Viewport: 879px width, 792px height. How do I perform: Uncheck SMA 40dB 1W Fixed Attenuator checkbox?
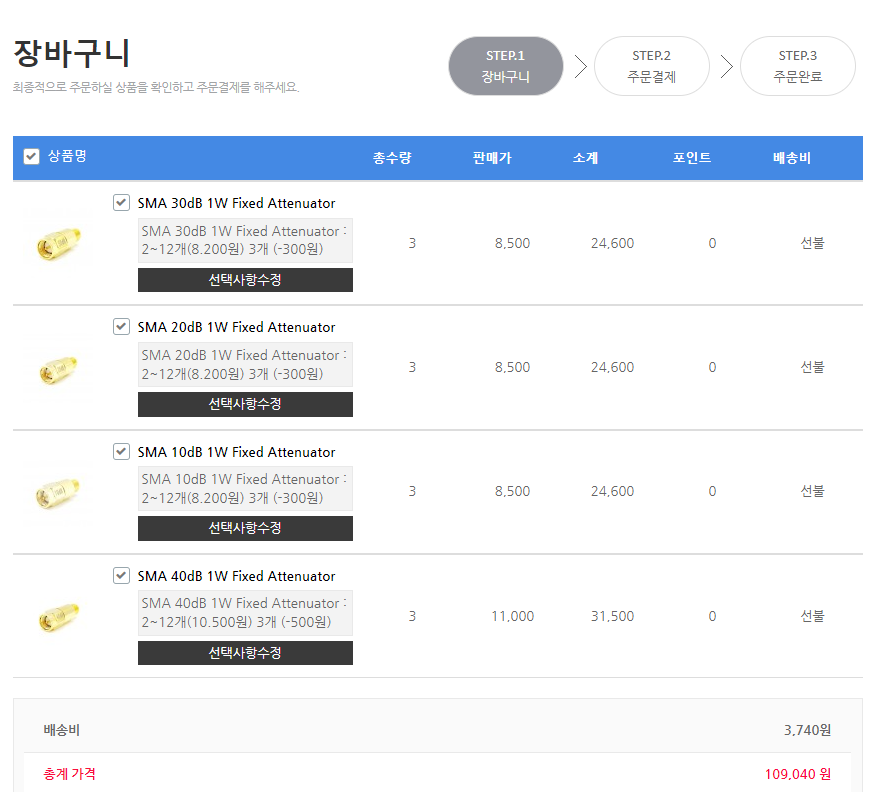coord(121,575)
